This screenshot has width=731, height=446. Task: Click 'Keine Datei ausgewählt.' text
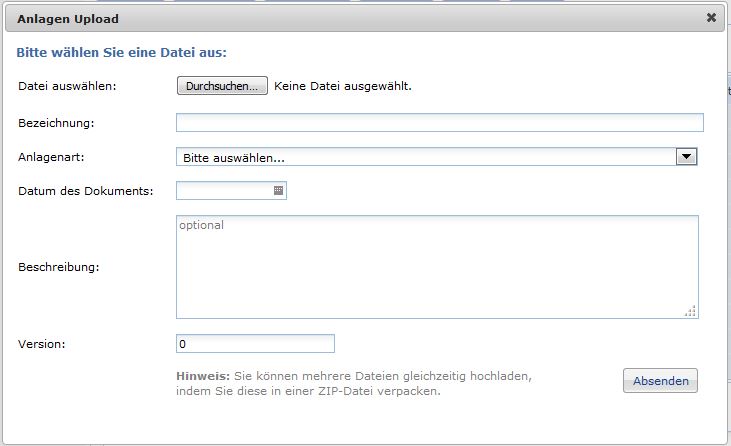(343, 86)
